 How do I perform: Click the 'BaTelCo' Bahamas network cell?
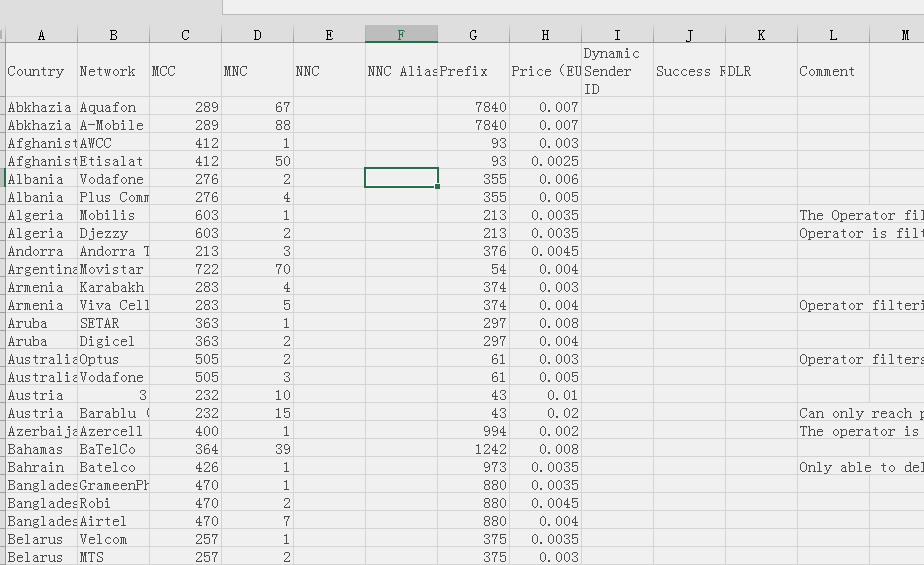113,449
